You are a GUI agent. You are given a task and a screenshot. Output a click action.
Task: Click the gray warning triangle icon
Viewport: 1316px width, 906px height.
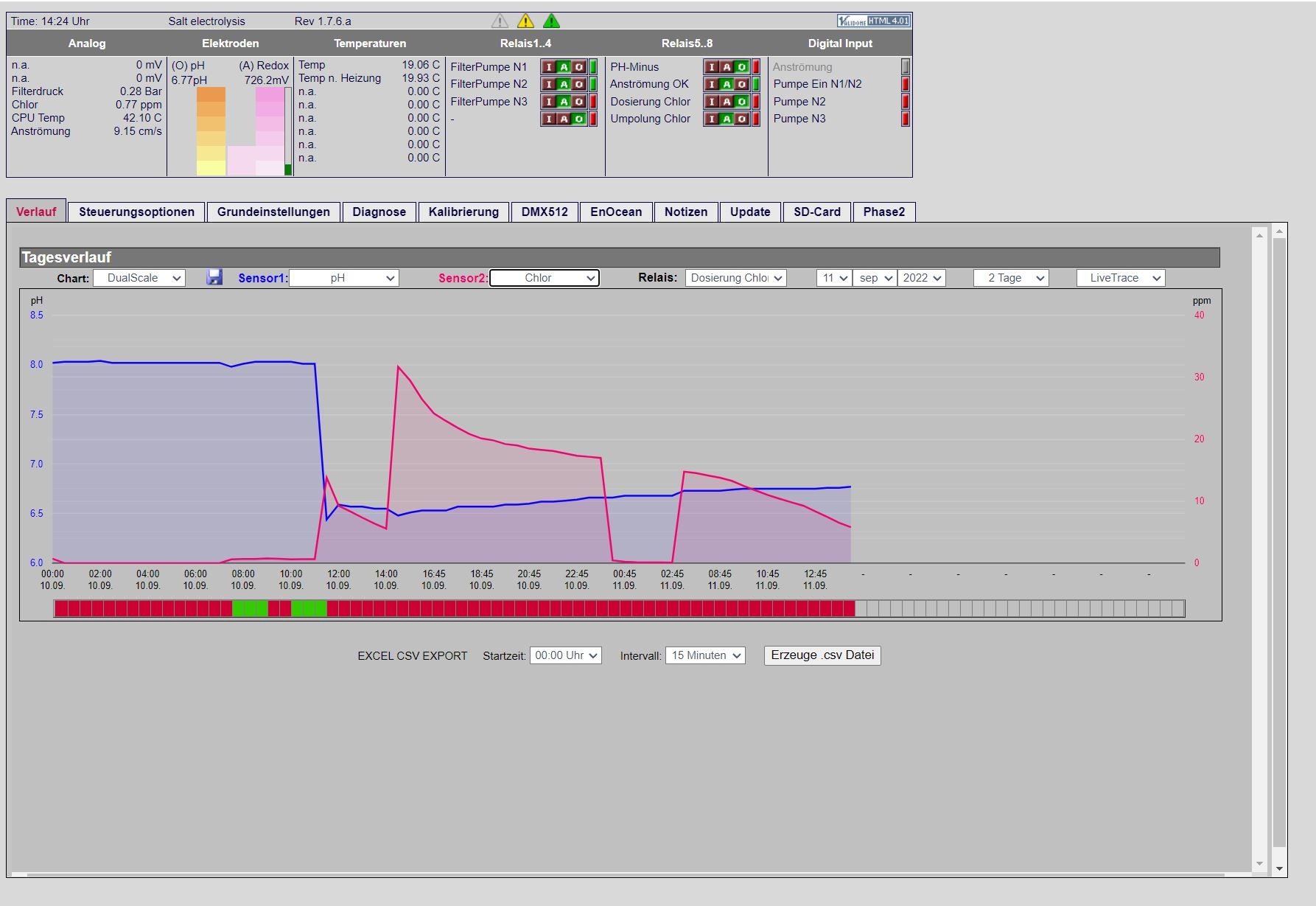coord(500,21)
